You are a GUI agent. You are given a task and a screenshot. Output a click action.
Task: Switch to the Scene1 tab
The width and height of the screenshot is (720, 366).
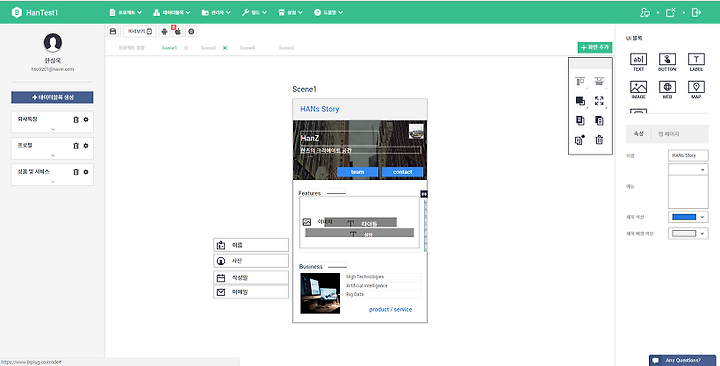tap(169, 48)
